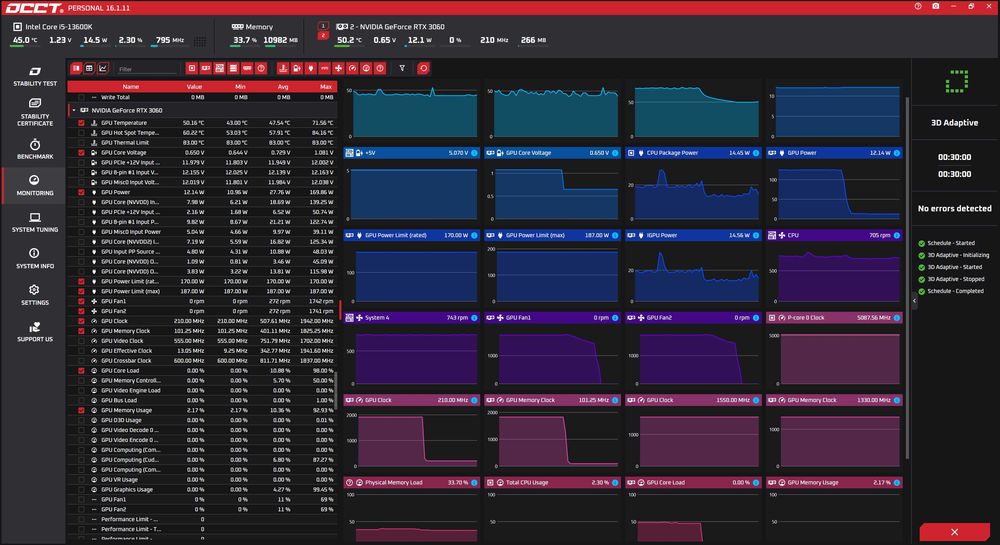Click the 'Schedule - Completed' log entry
Image resolution: width=1000 pixels, height=545 pixels.
click(x=955, y=291)
